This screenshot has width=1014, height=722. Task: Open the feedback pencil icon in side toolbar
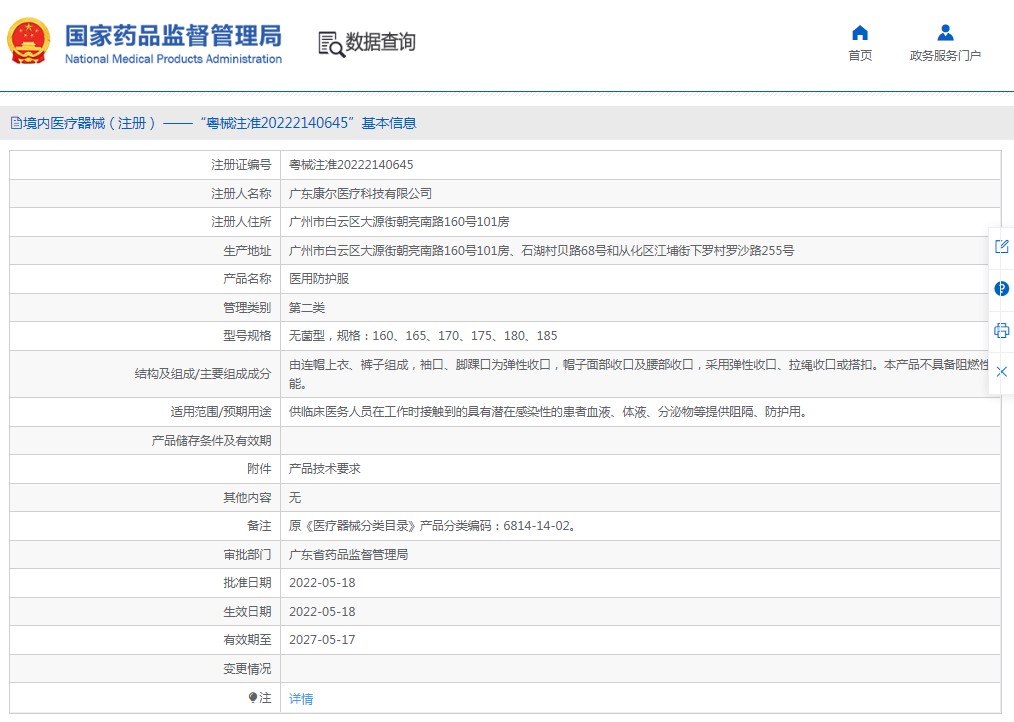click(1001, 247)
